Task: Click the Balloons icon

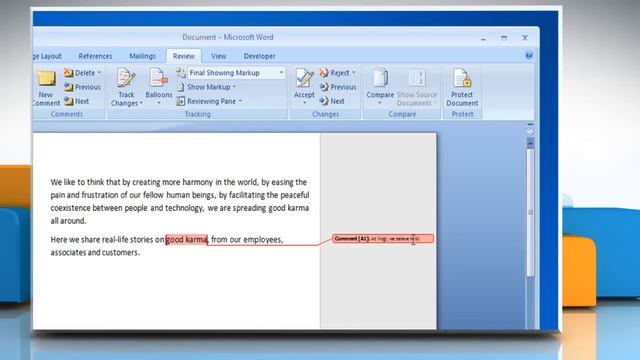Action: coord(158,78)
